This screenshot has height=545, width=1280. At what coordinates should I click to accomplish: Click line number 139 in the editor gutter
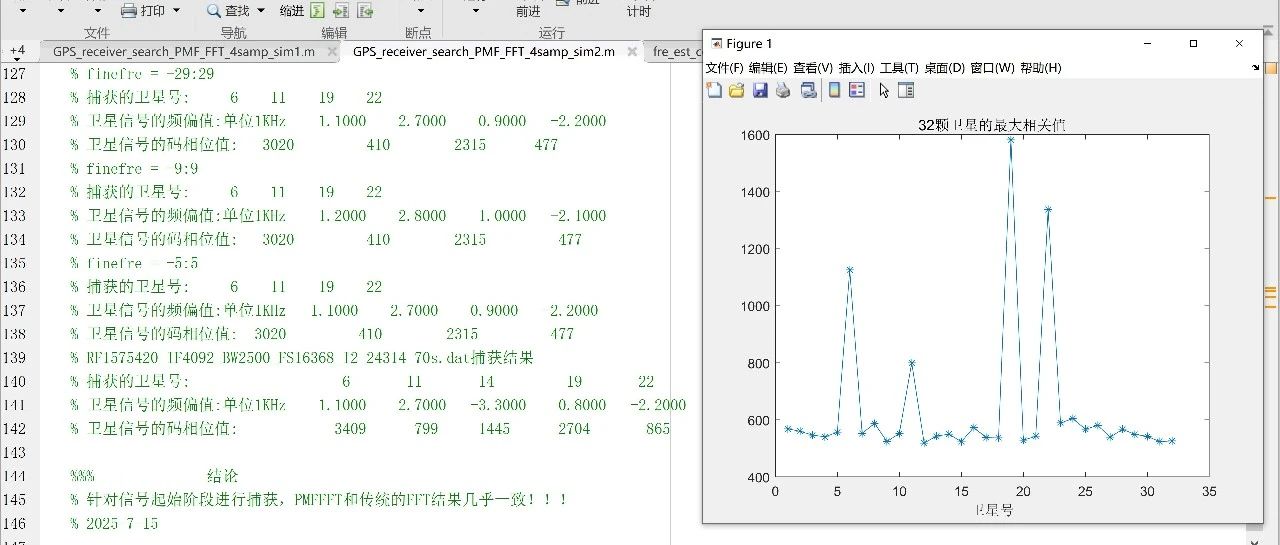pyautogui.click(x=15, y=358)
